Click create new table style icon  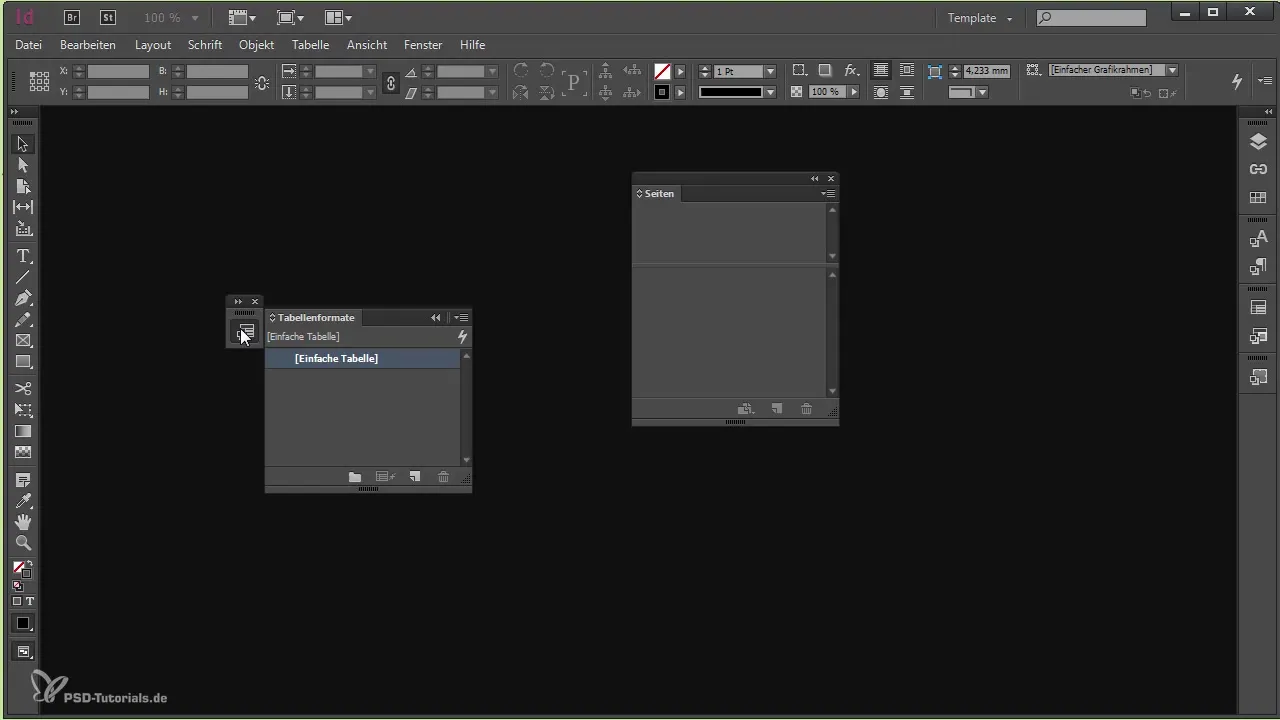pos(415,477)
